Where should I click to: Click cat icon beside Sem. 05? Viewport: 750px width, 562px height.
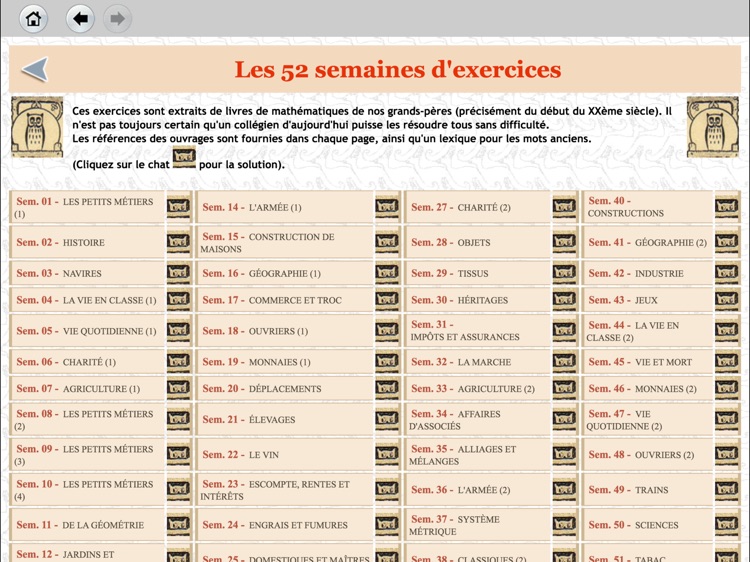pyautogui.click(x=179, y=331)
